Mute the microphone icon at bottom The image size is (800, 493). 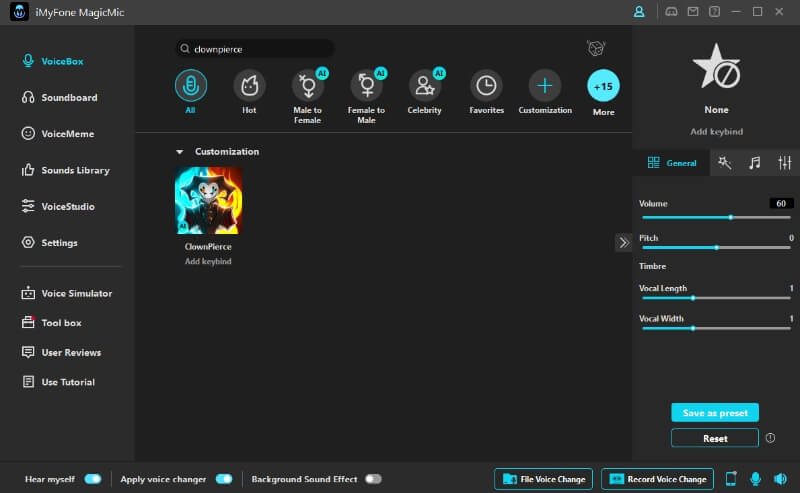click(756, 479)
